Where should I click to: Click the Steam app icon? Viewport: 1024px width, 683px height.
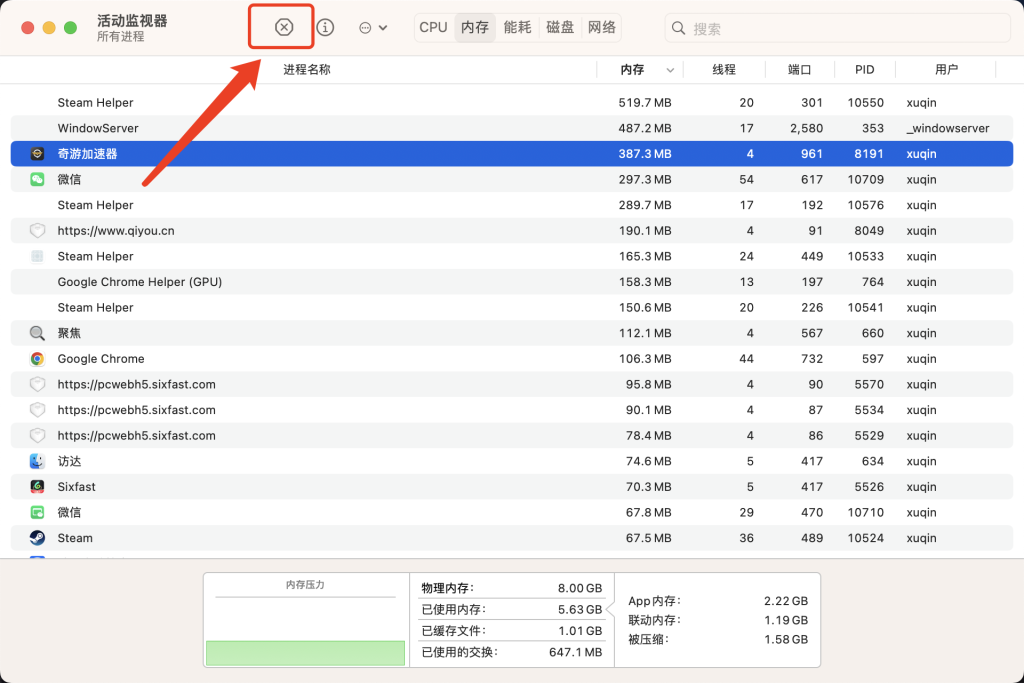pyautogui.click(x=37, y=538)
